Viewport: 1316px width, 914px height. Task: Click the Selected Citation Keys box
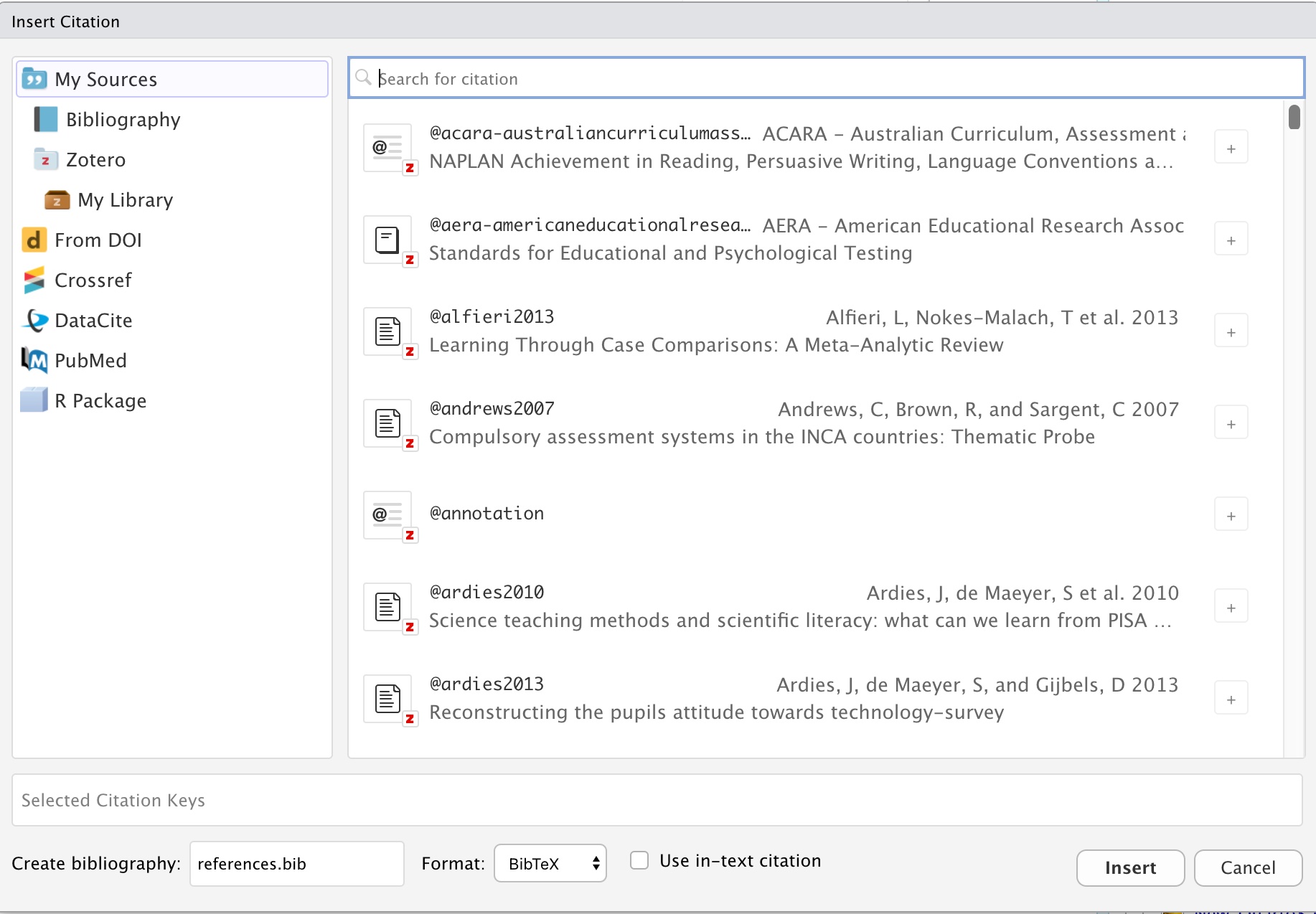657,800
